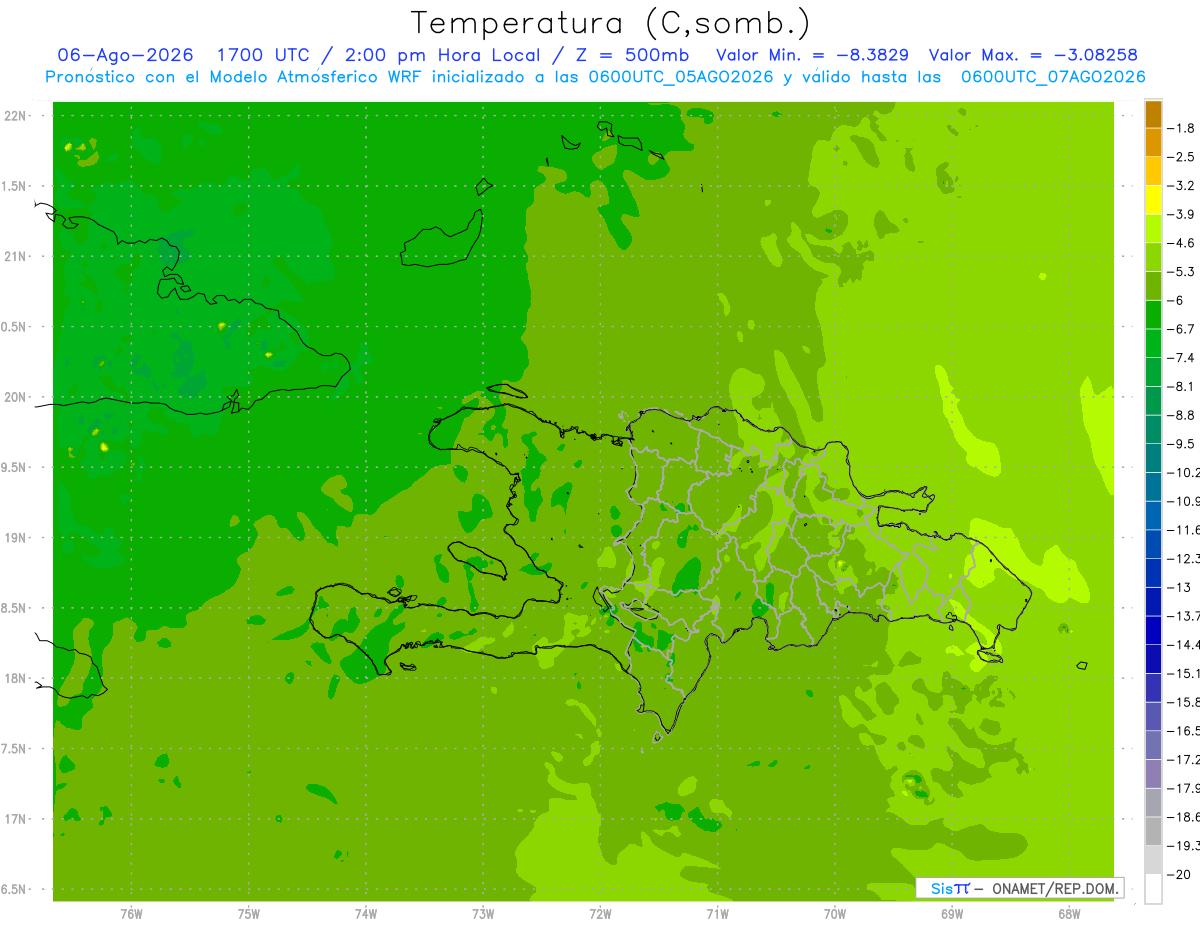This screenshot has width=1200, height=927.
Task: Click the '68W' longitude tick label
Action: (1069, 914)
